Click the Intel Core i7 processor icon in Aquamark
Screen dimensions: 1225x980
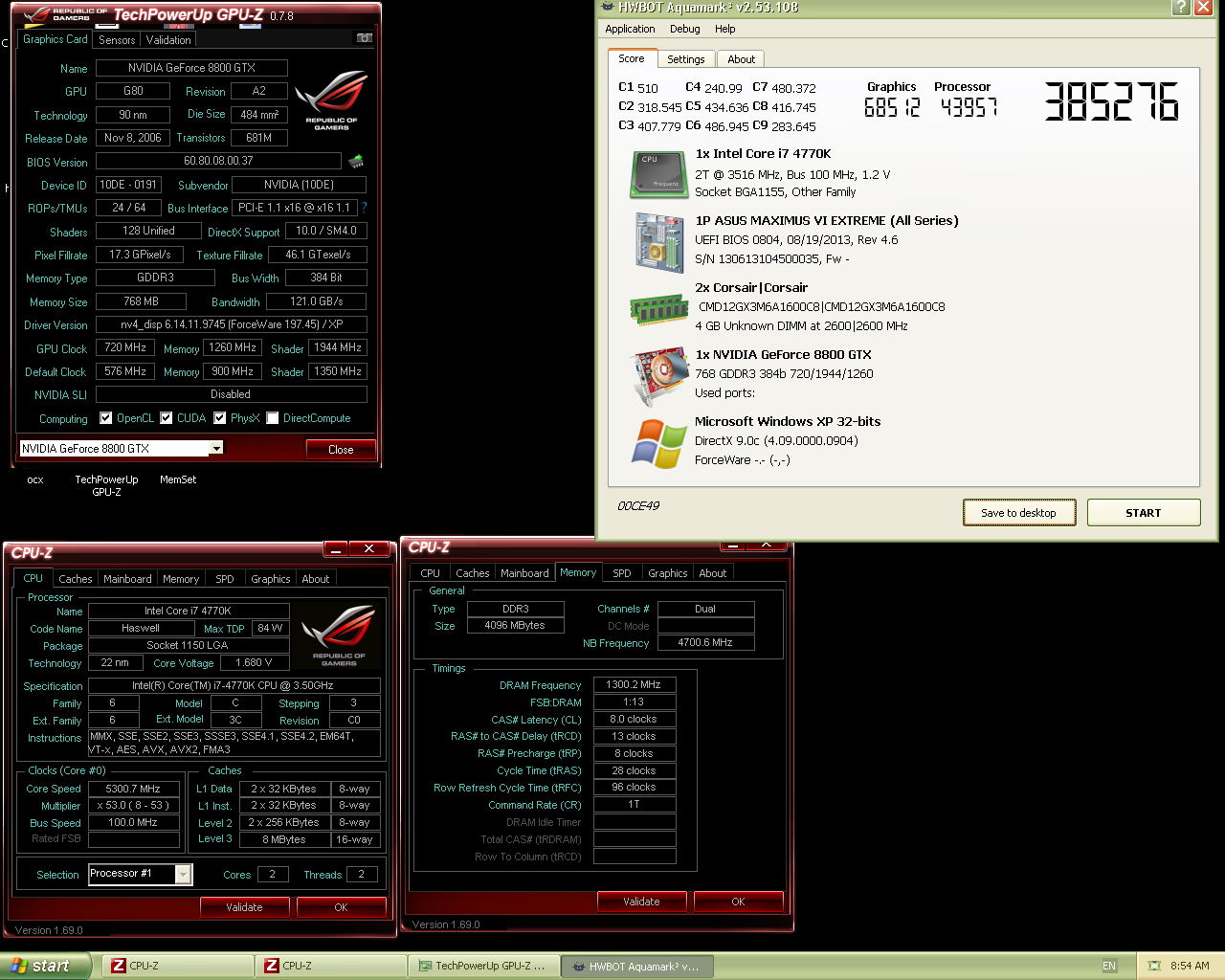[658, 173]
